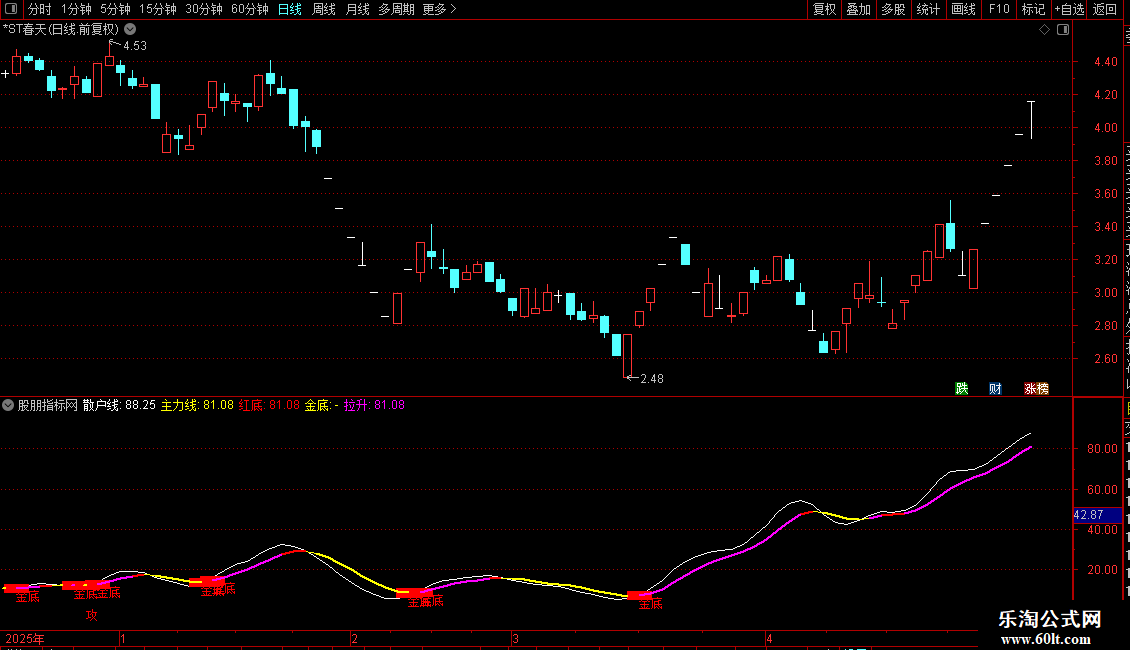Click the diamond icon above the chart
This screenshot has width=1130, height=650.
point(1044,30)
